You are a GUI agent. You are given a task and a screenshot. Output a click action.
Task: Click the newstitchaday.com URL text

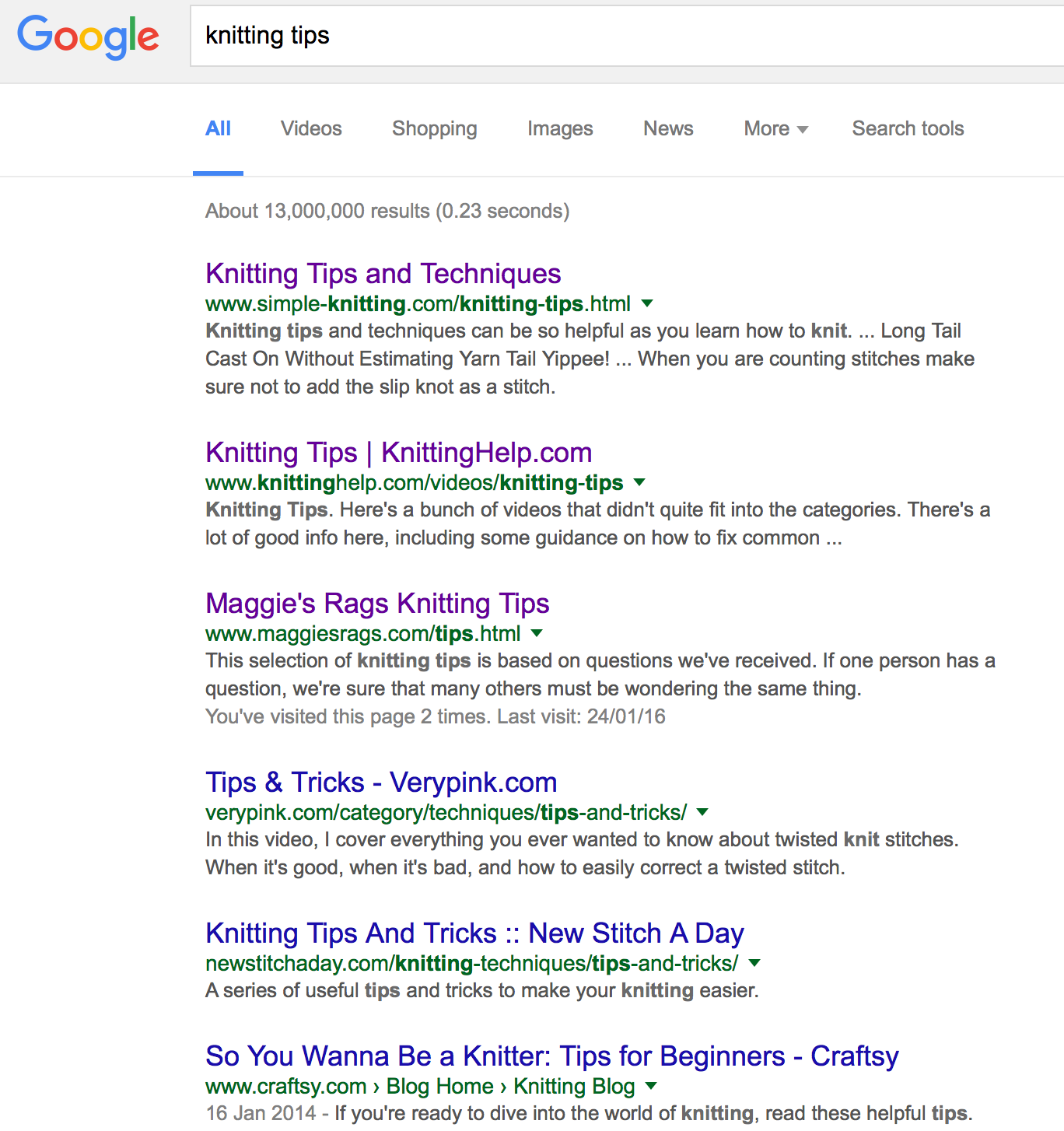coord(471,963)
